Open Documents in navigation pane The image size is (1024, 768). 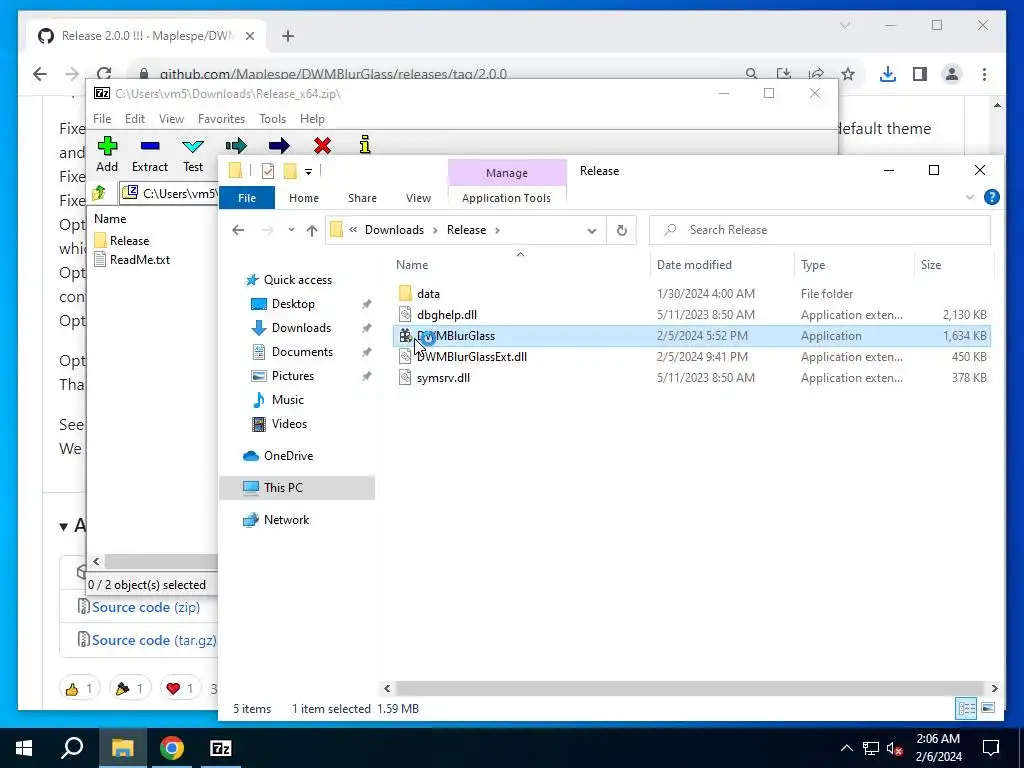coord(302,352)
